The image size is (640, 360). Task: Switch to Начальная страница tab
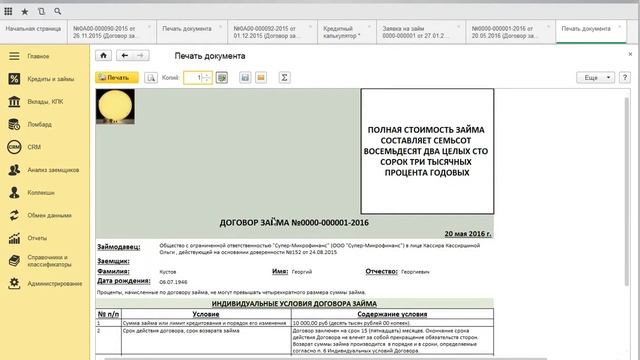pyautogui.click(x=33, y=32)
